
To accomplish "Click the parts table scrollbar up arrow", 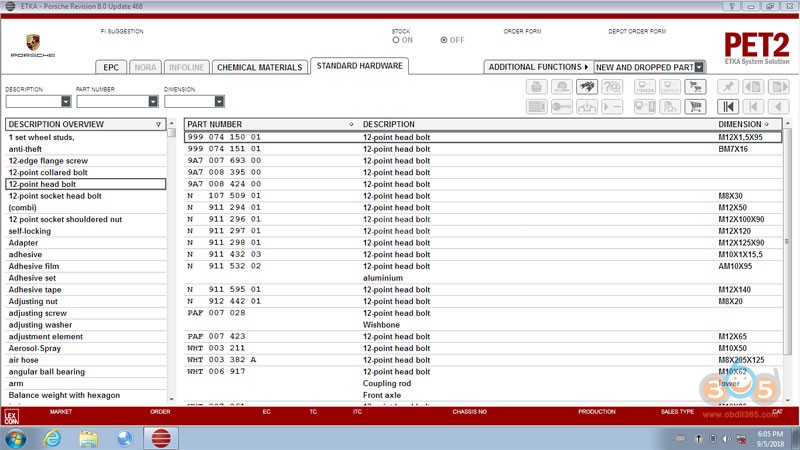I will click(x=788, y=123).
